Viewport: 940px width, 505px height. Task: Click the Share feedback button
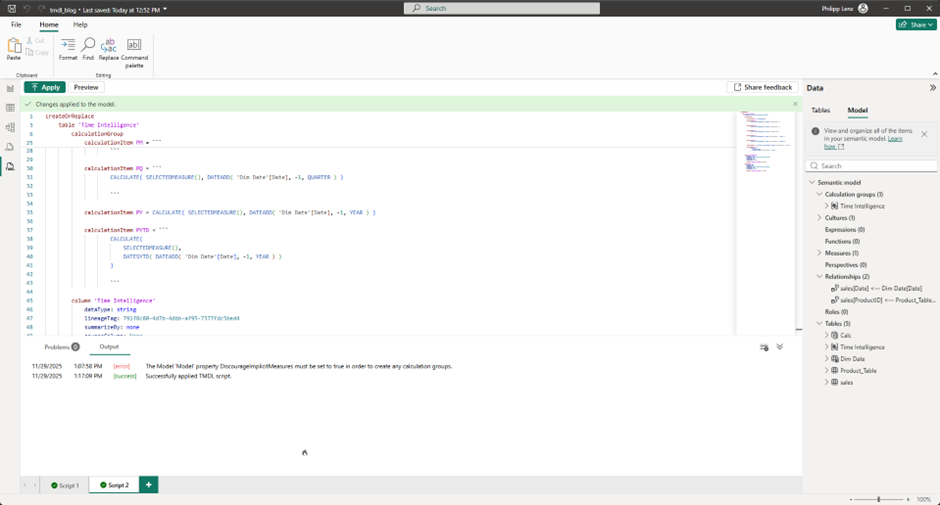tap(763, 87)
